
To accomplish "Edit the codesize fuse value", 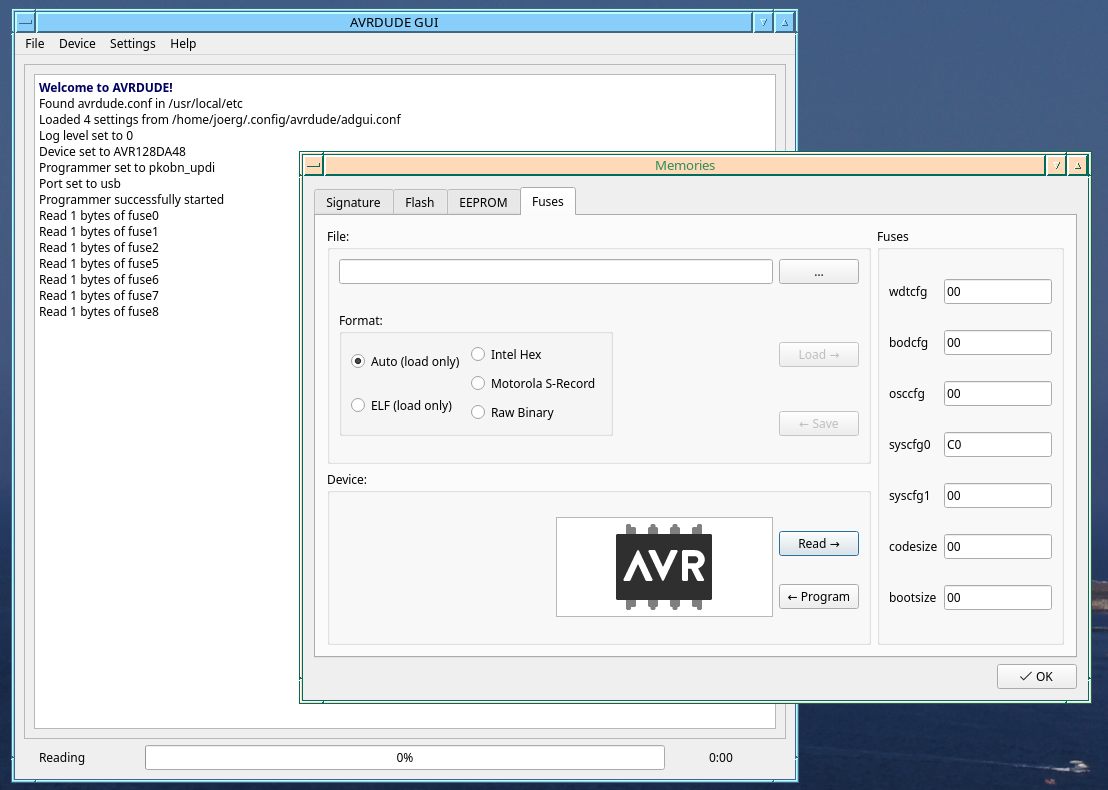I will (x=998, y=546).
